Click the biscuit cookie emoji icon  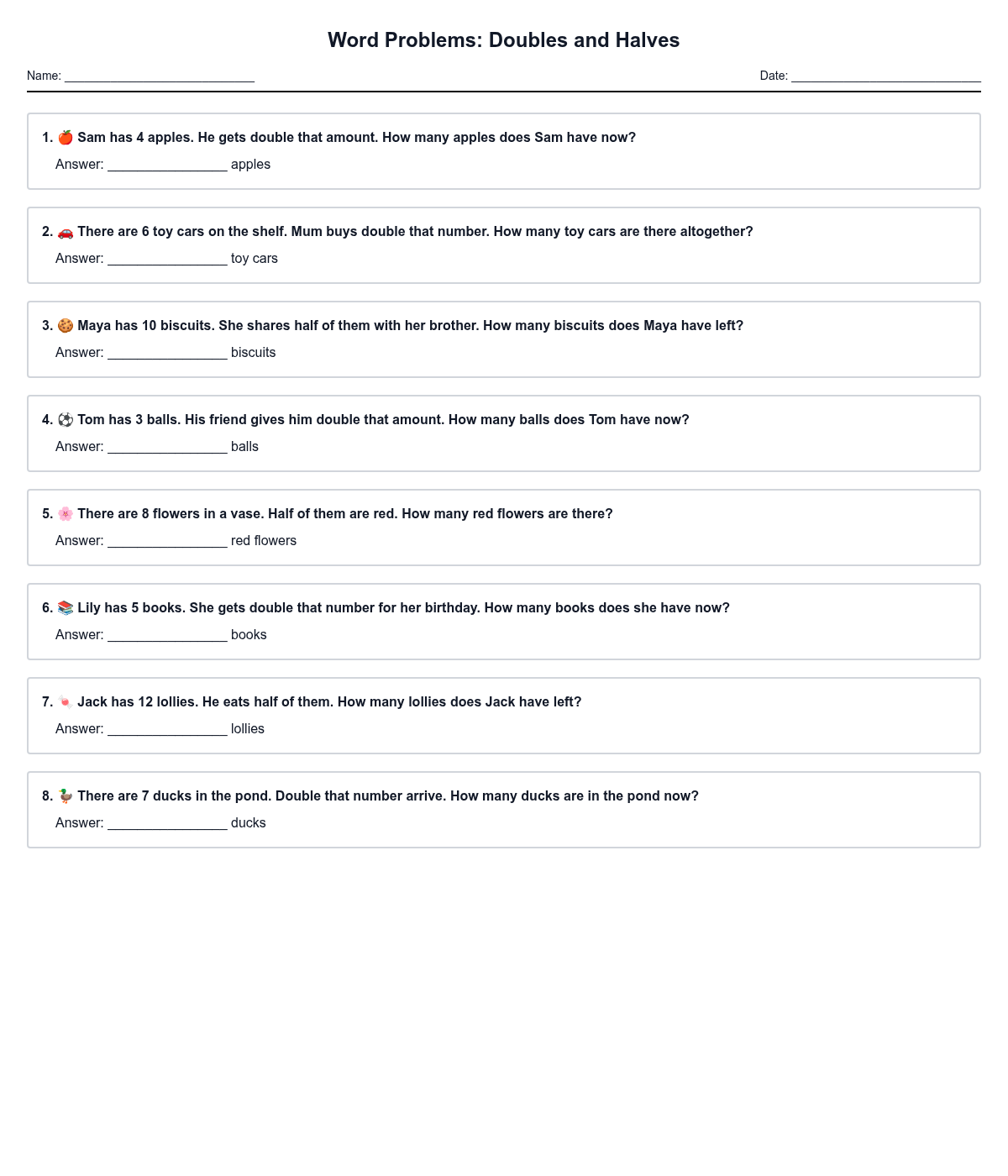point(66,326)
